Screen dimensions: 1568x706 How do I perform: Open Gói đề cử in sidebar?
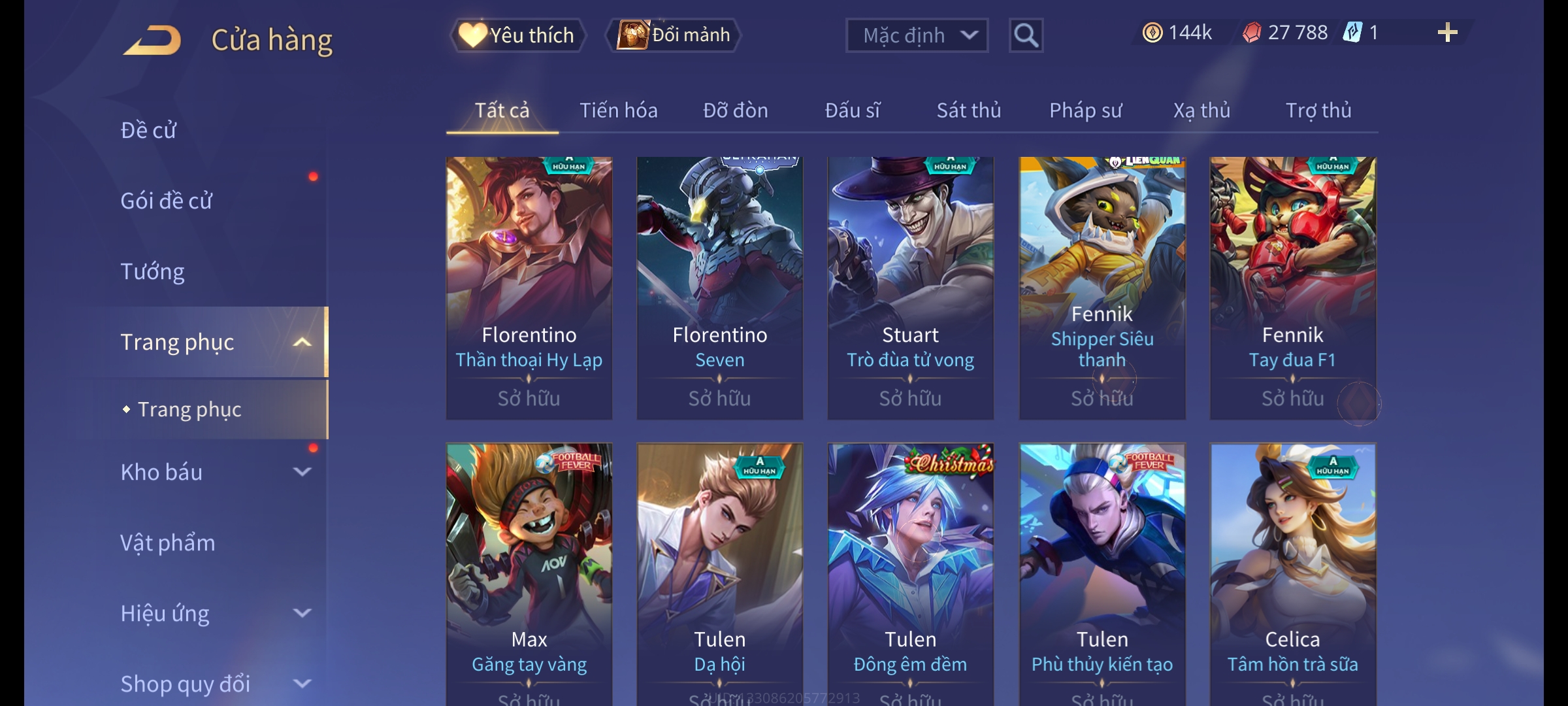coord(166,201)
